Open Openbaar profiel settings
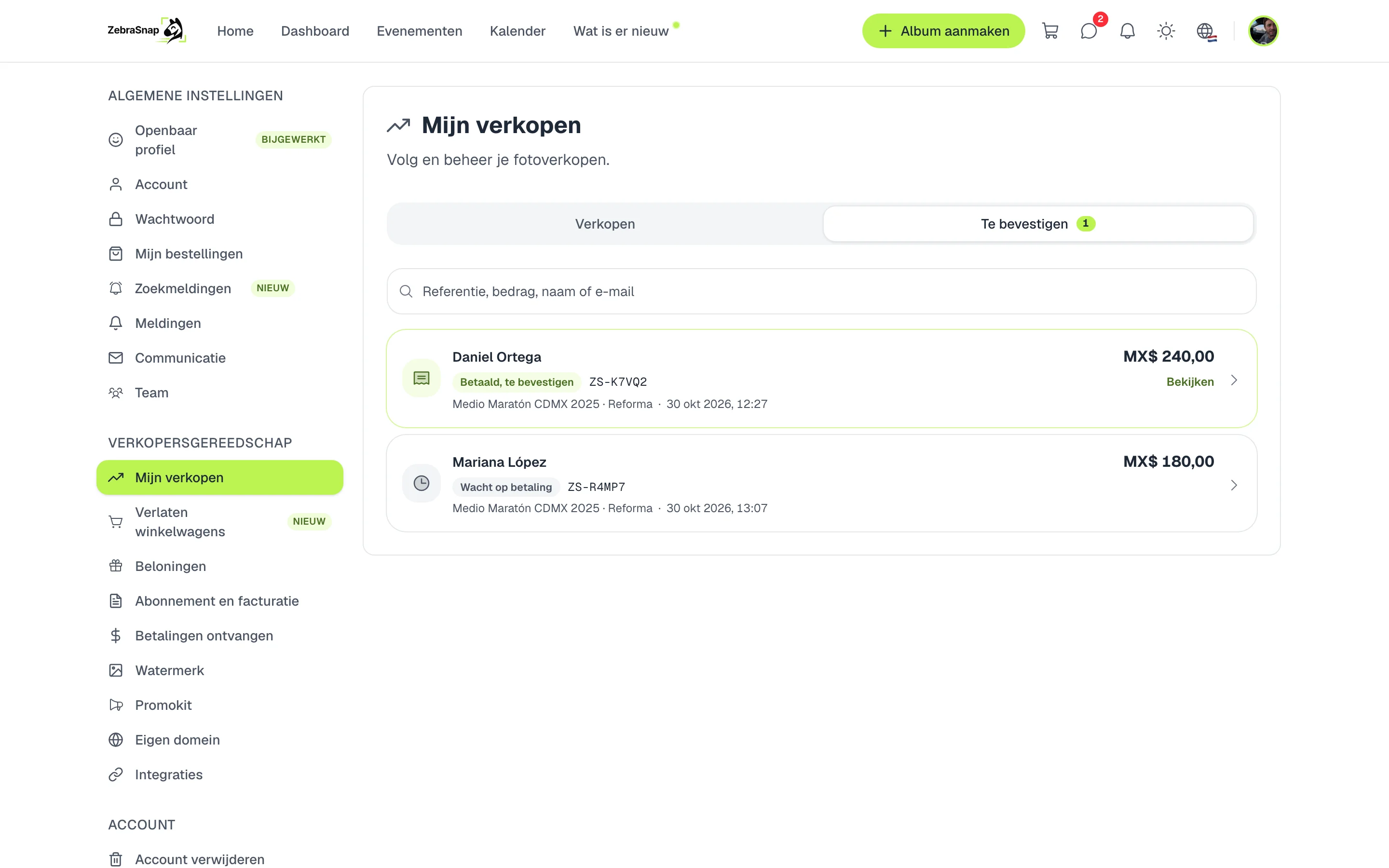This screenshot has width=1389, height=868. [x=220, y=140]
